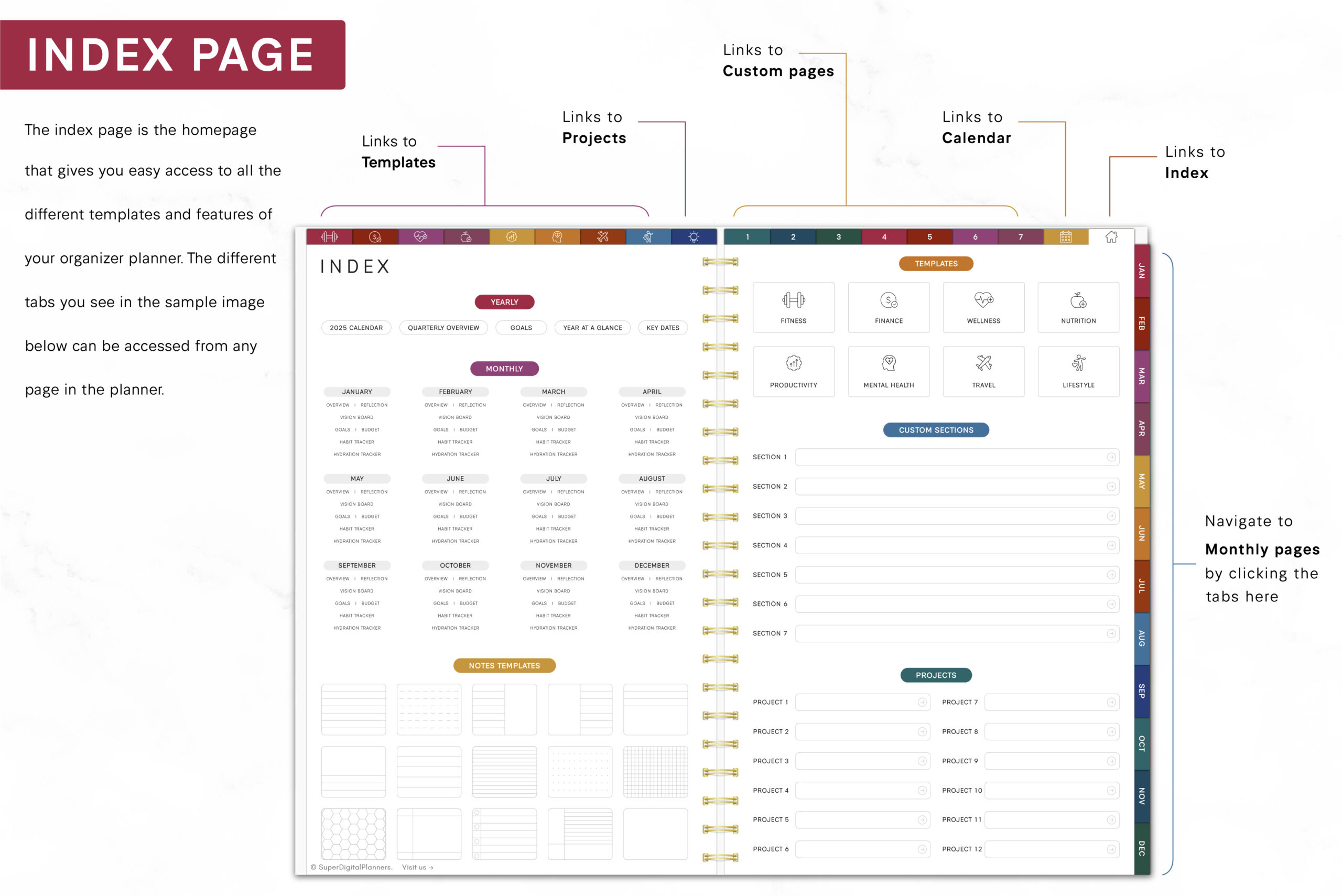Click the Project 1 input field
Viewport: 1342px width, 896px height.
(x=856, y=701)
